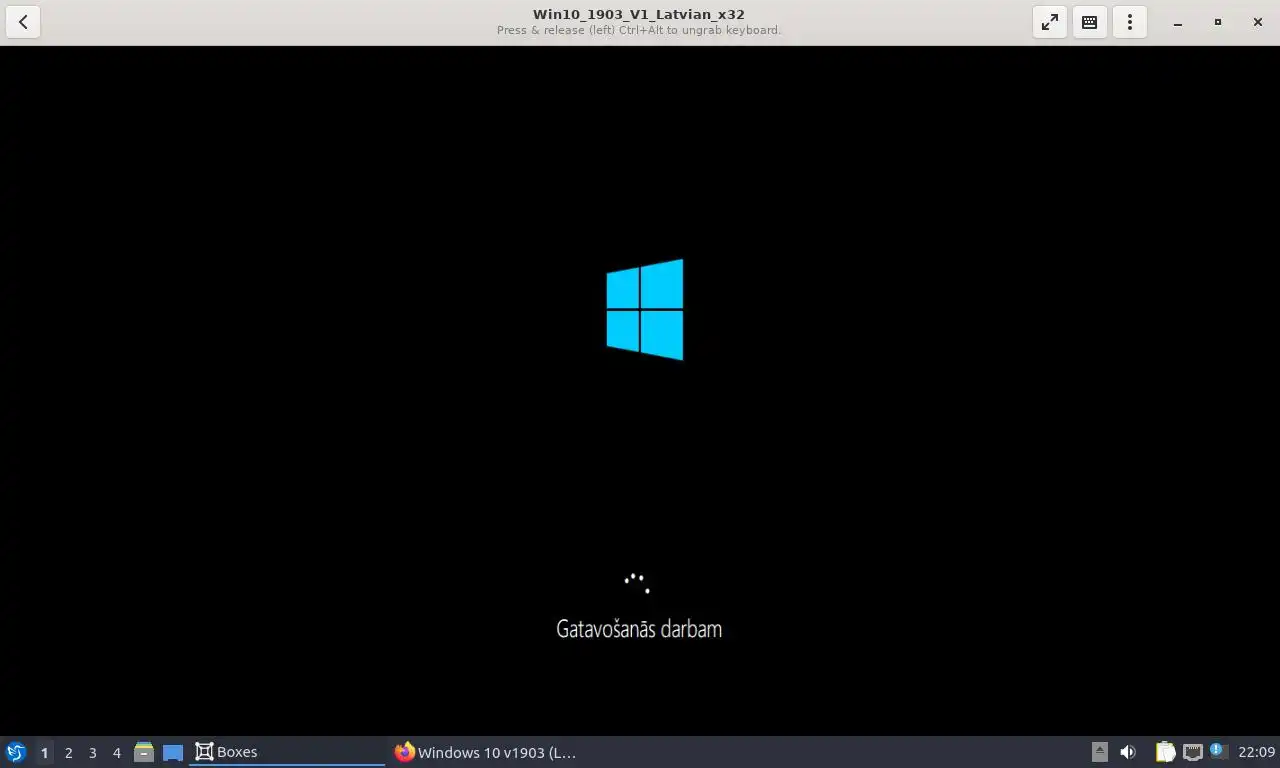The height and width of the screenshot is (768, 1280).
Task: Minimize the Boxes window
Action: [1178, 22]
